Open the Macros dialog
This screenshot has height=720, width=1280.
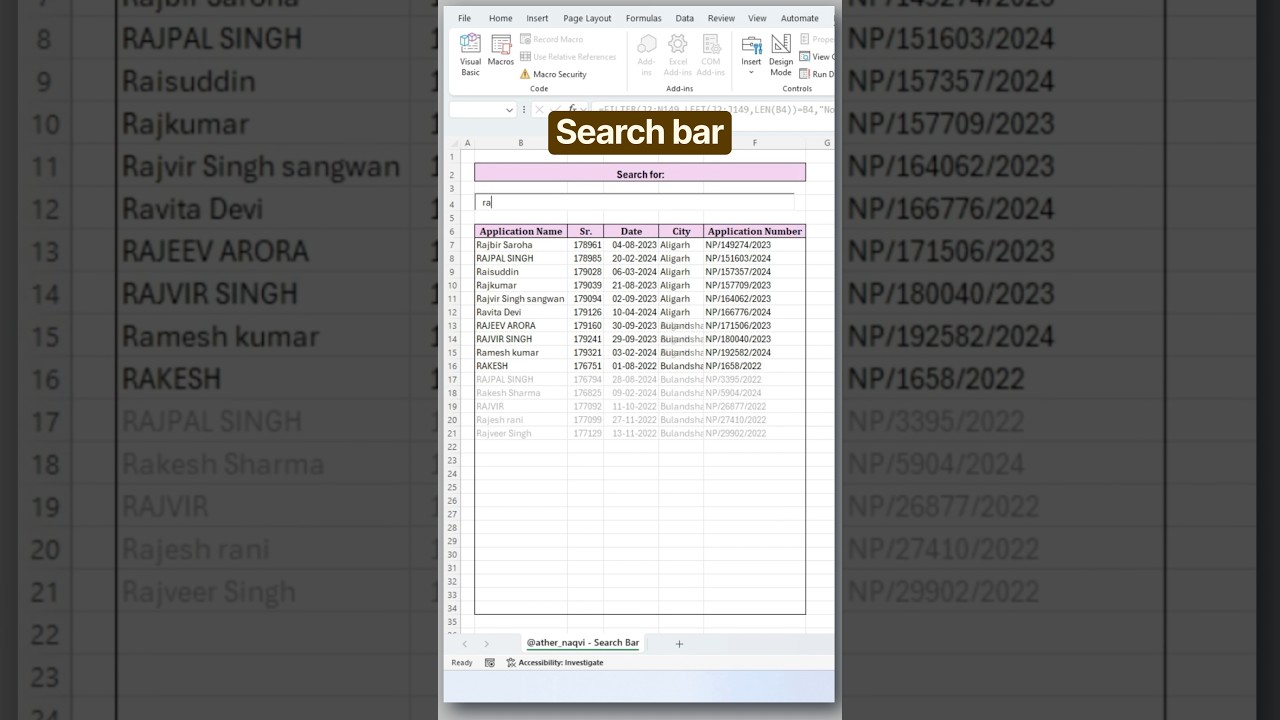tap(501, 50)
